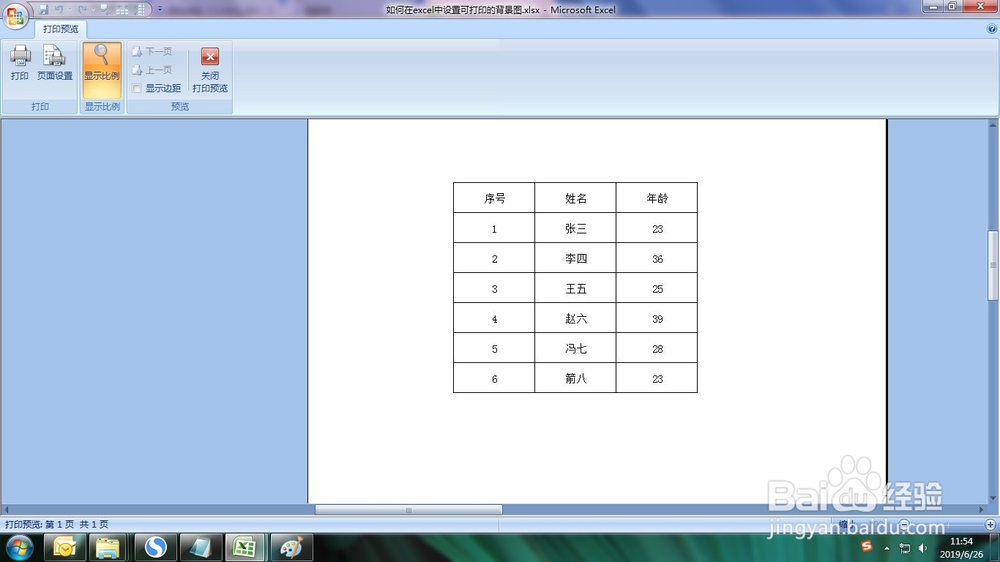Go to 上一页 previous page
Viewport: 1000px width, 562px height.
click(152, 70)
